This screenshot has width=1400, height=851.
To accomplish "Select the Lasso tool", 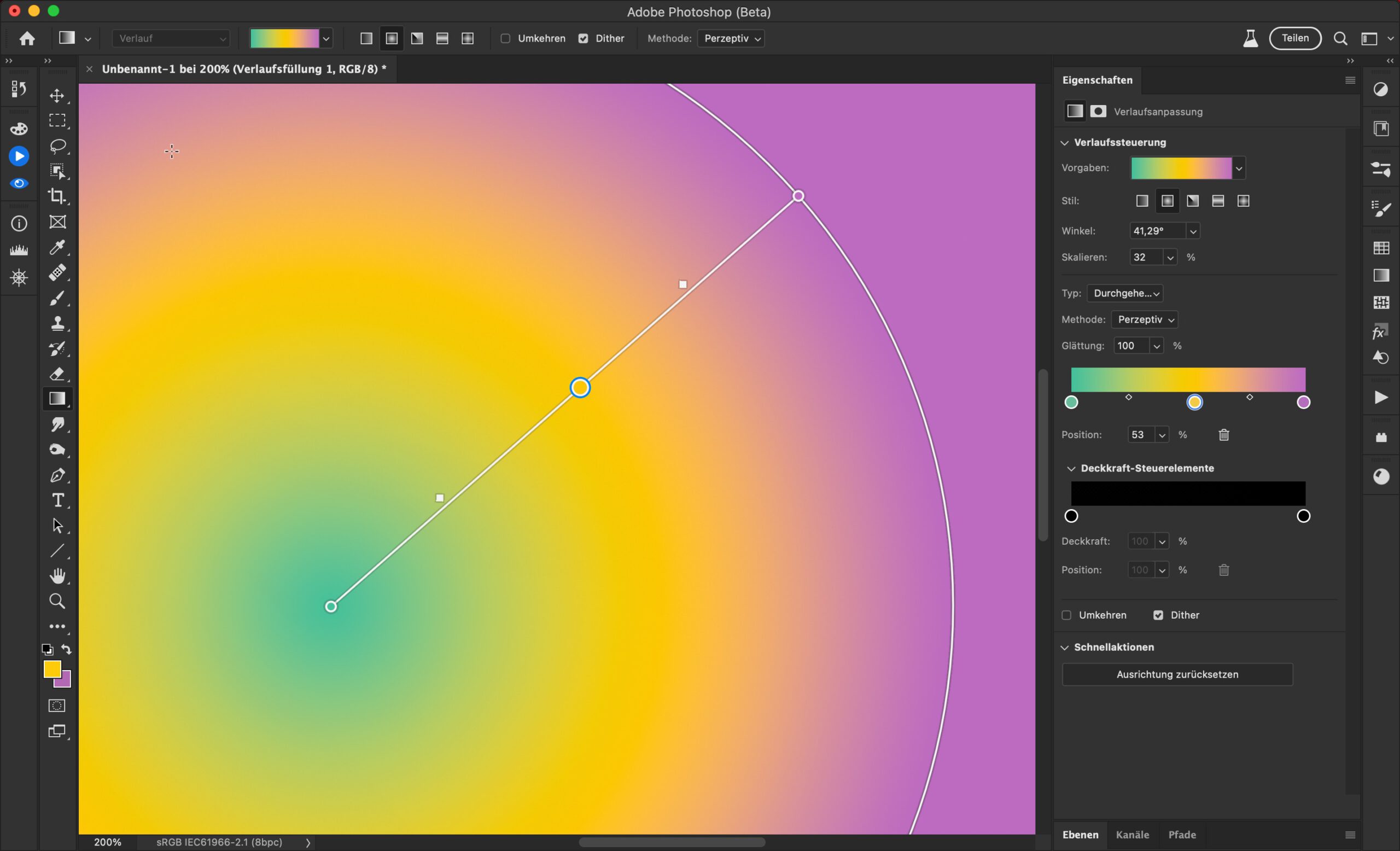I will pyautogui.click(x=57, y=146).
